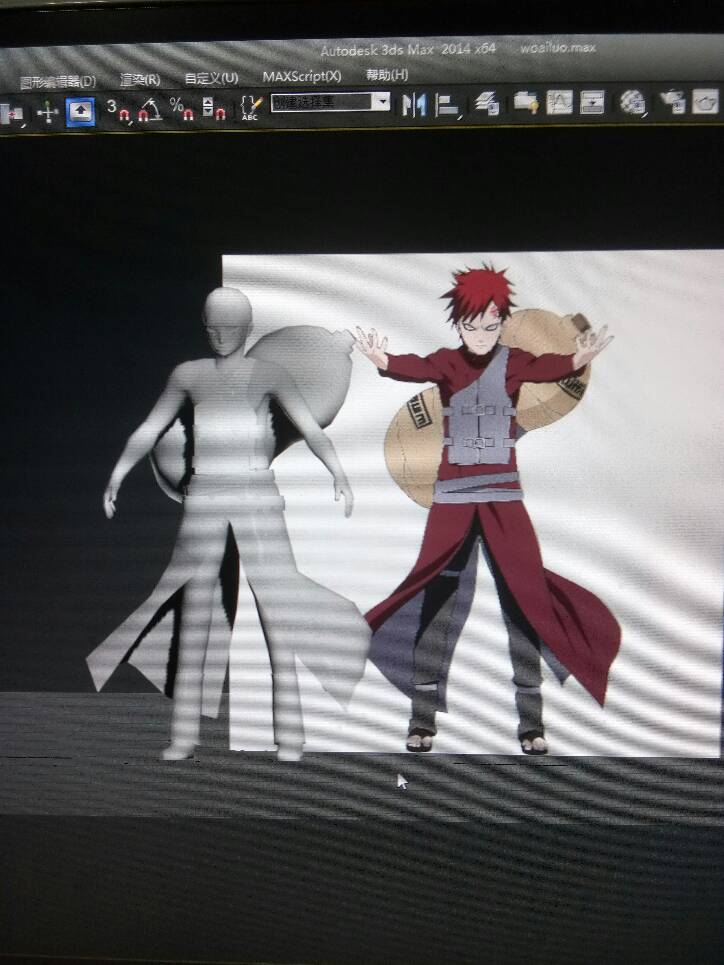Open the Material Editor
The height and width of the screenshot is (965, 724).
[633, 102]
